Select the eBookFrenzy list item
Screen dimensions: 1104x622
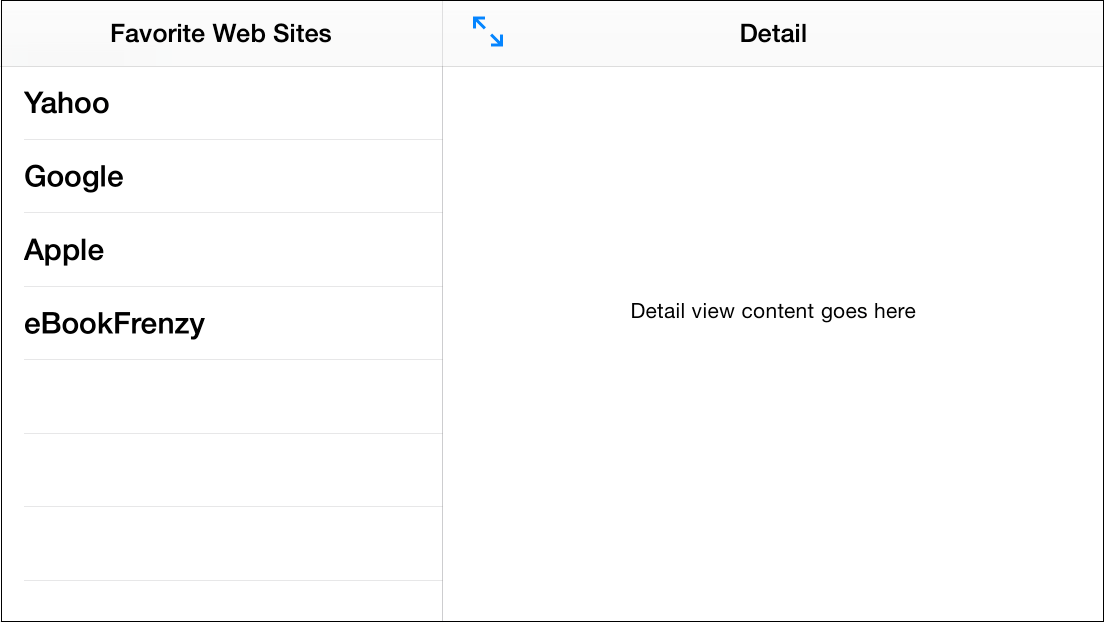tap(114, 324)
